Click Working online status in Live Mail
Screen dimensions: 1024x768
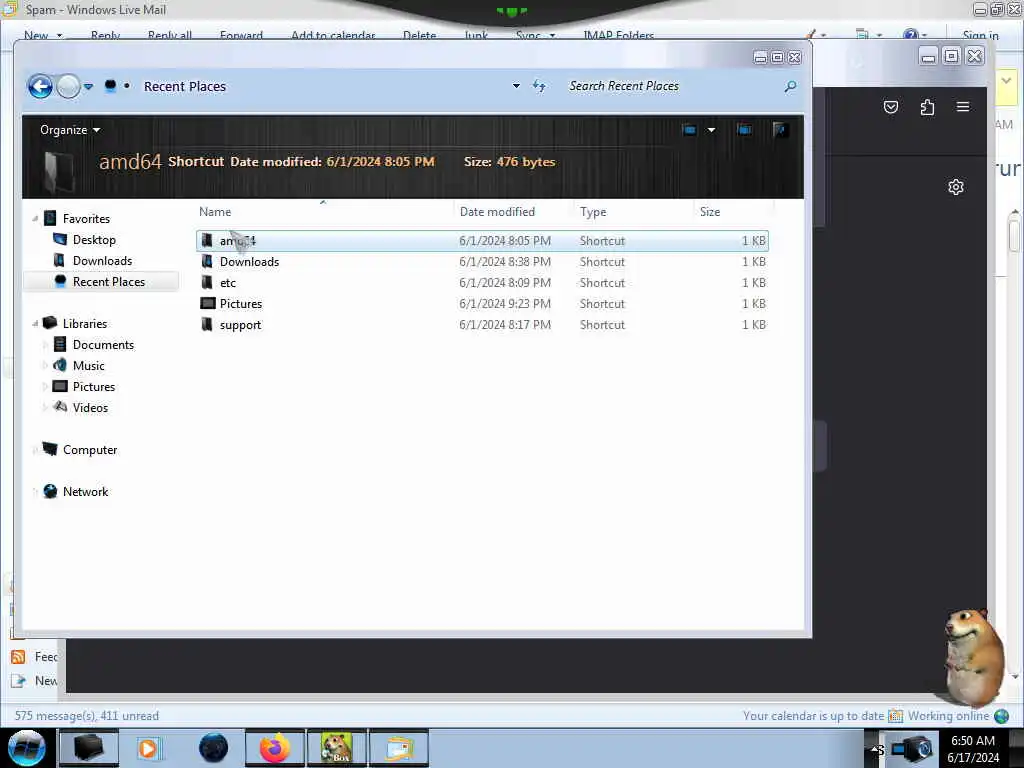[948, 716]
